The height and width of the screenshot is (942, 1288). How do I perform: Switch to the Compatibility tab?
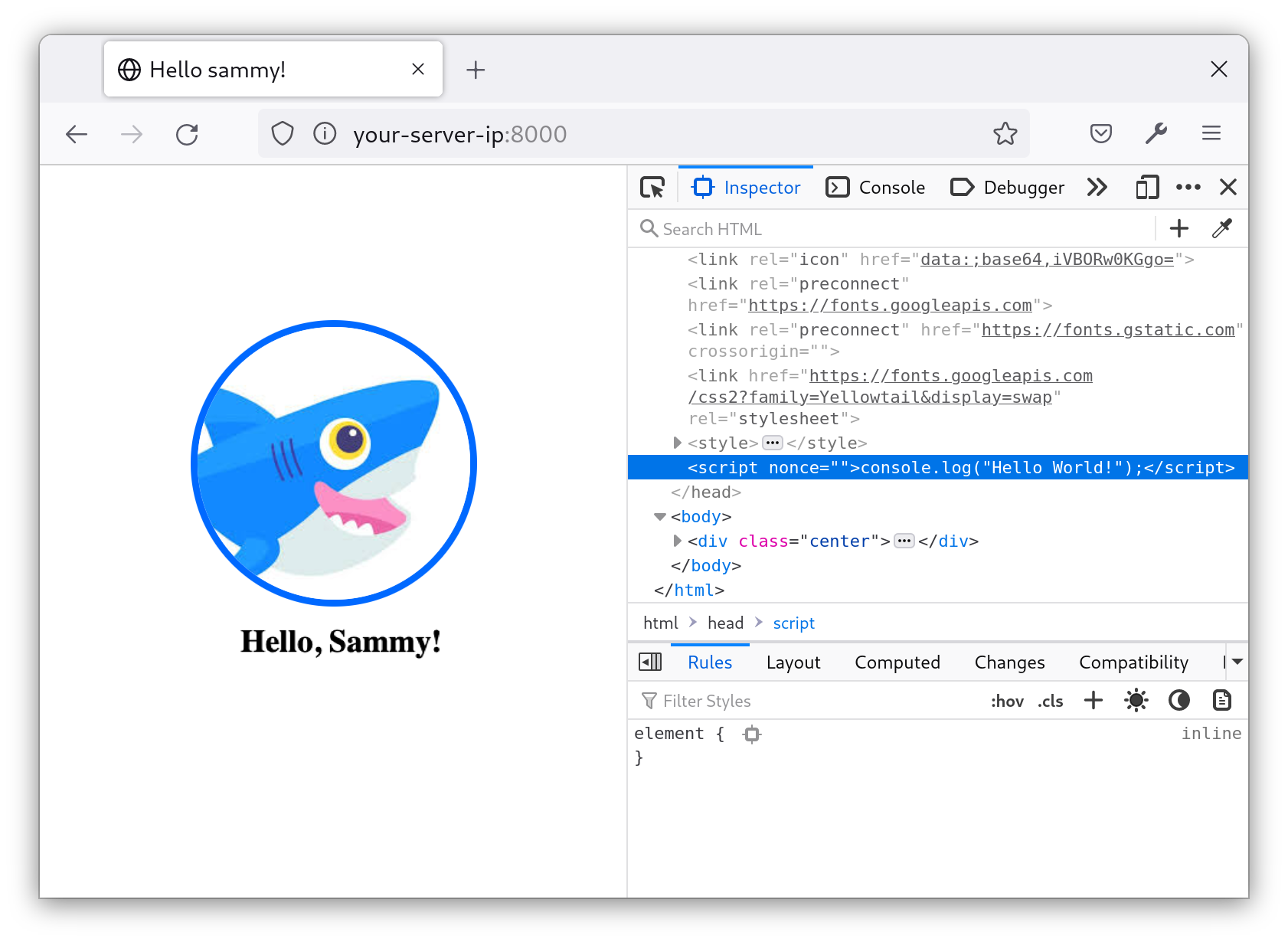point(1133,662)
